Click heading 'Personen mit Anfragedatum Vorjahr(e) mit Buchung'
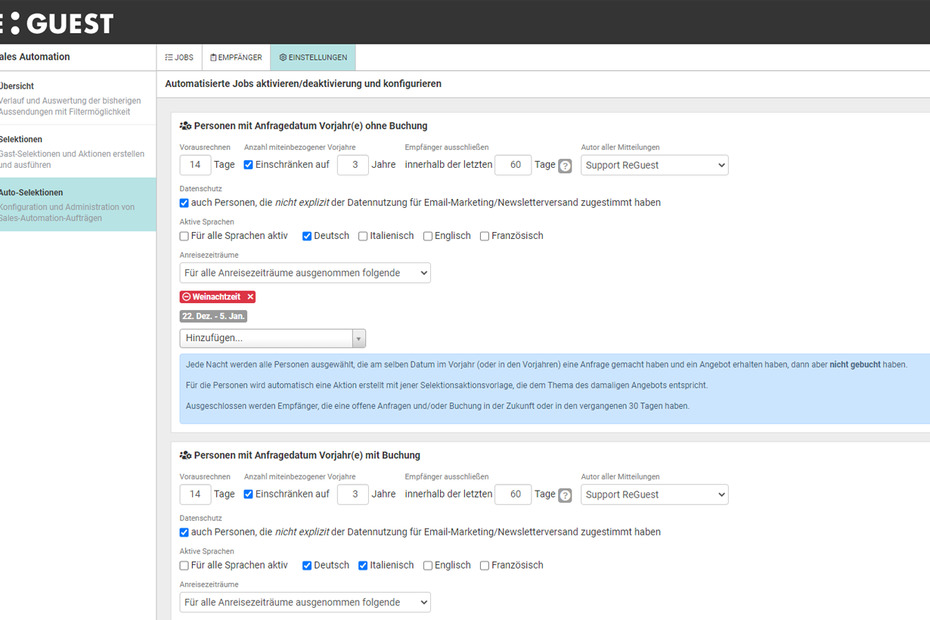930x620 pixels. [x=307, y=455]
